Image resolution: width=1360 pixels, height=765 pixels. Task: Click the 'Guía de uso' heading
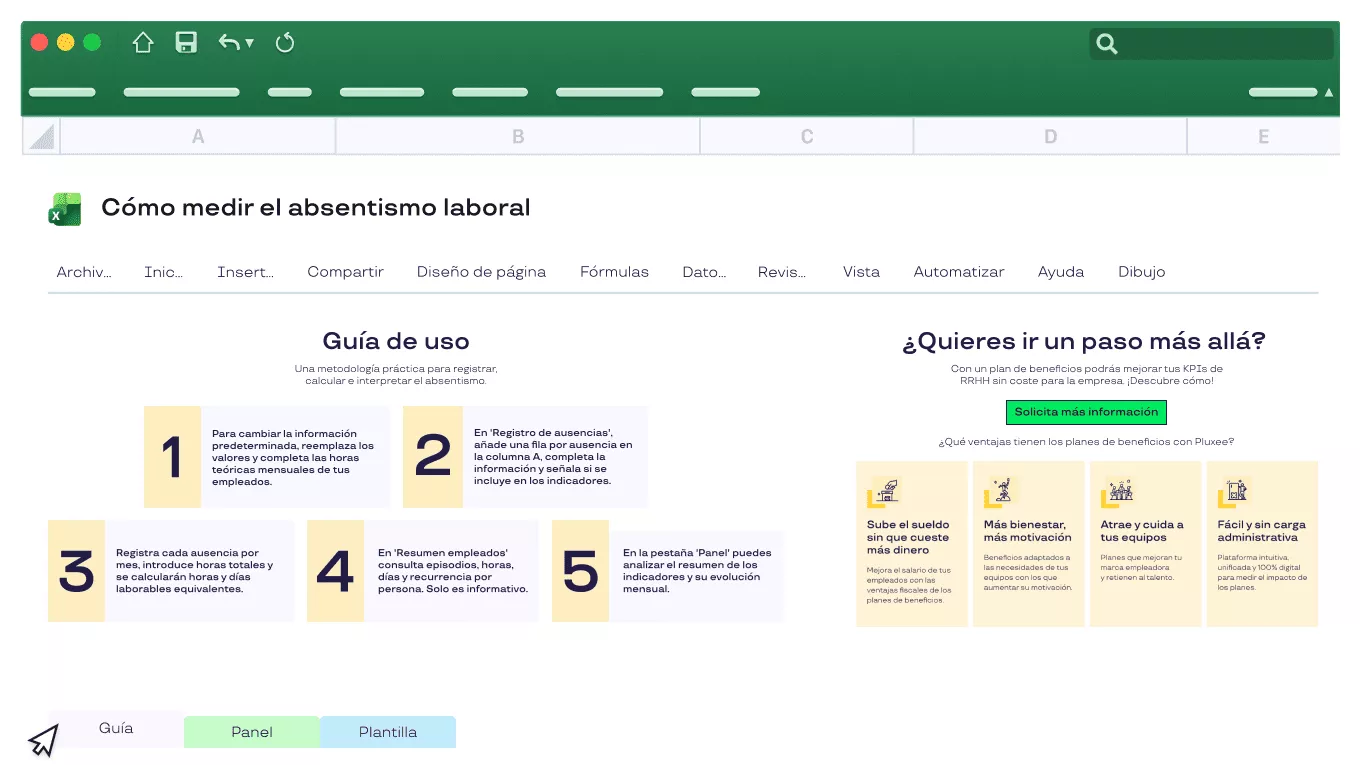(x=396, y=341)
